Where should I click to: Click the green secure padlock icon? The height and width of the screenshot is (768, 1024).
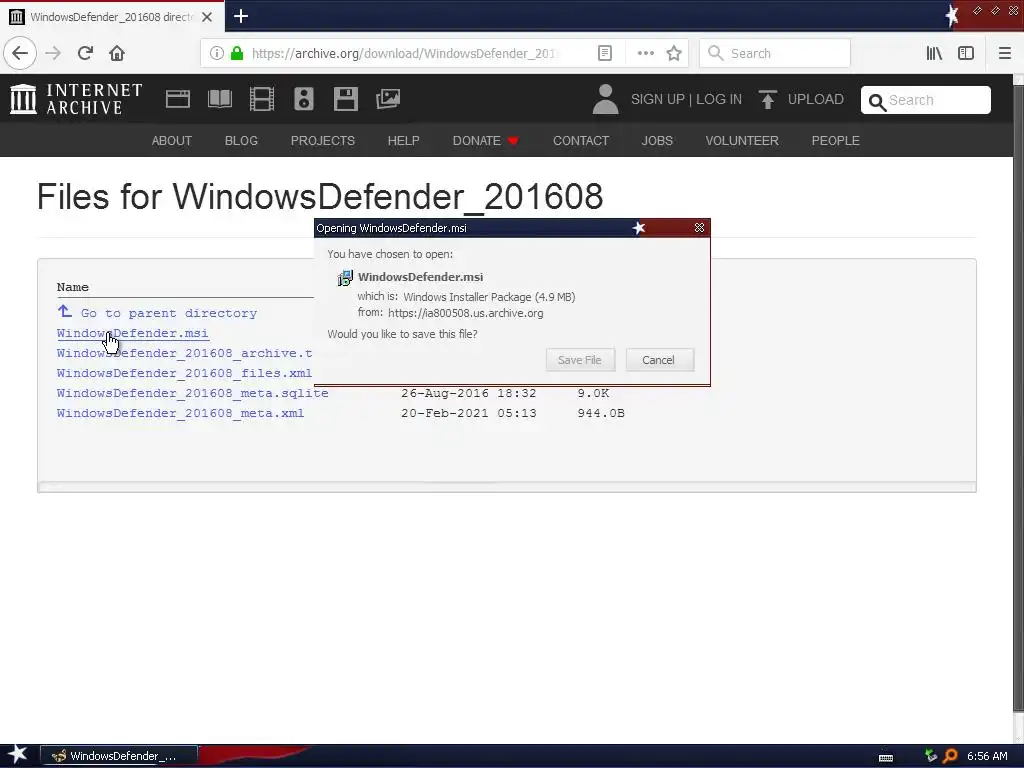pyautogui.click(x=237, y=53)
